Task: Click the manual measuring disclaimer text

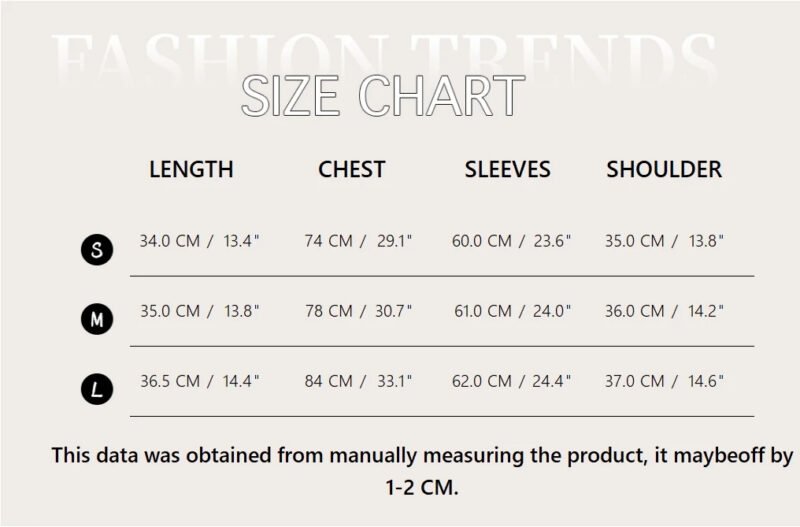Action: coord(422,471)
